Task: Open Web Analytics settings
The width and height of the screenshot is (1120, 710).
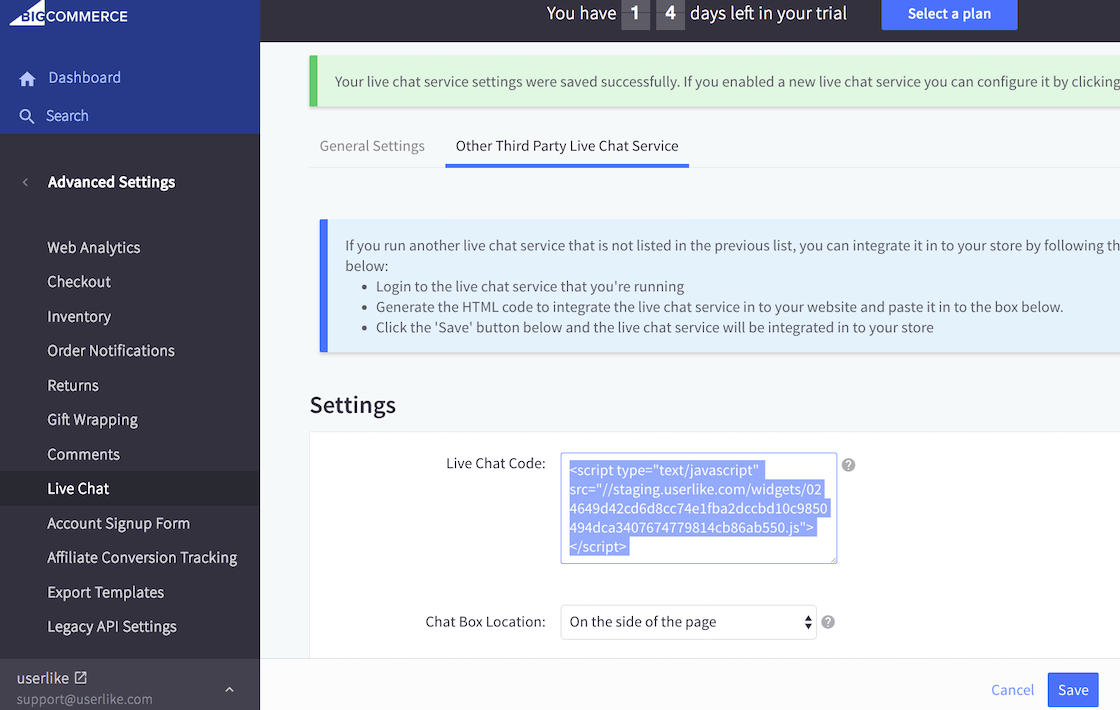Action: point(94,248)
